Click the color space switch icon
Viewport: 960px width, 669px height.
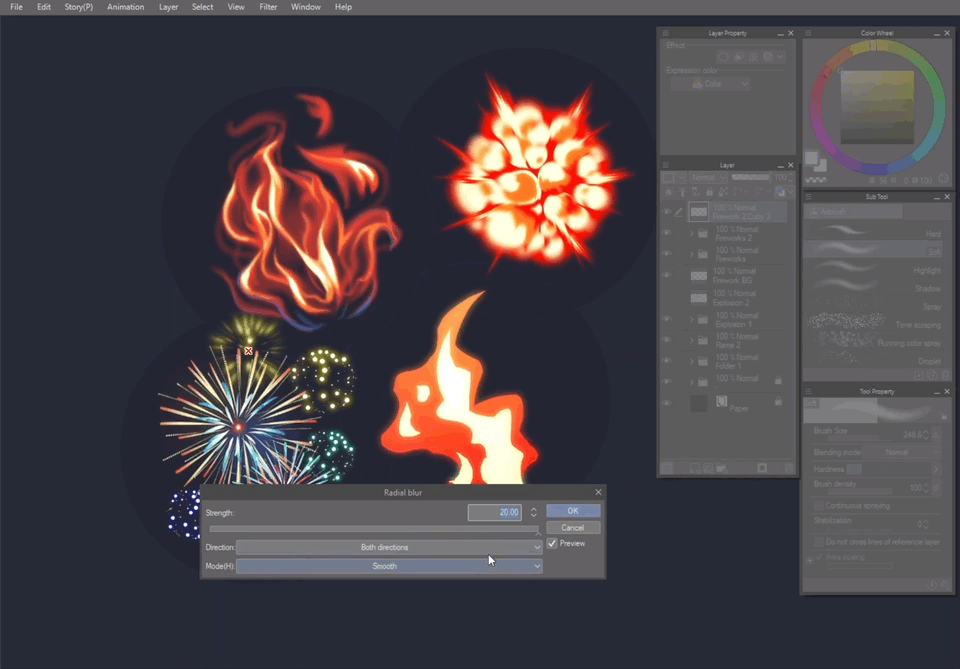pos(943,178)
